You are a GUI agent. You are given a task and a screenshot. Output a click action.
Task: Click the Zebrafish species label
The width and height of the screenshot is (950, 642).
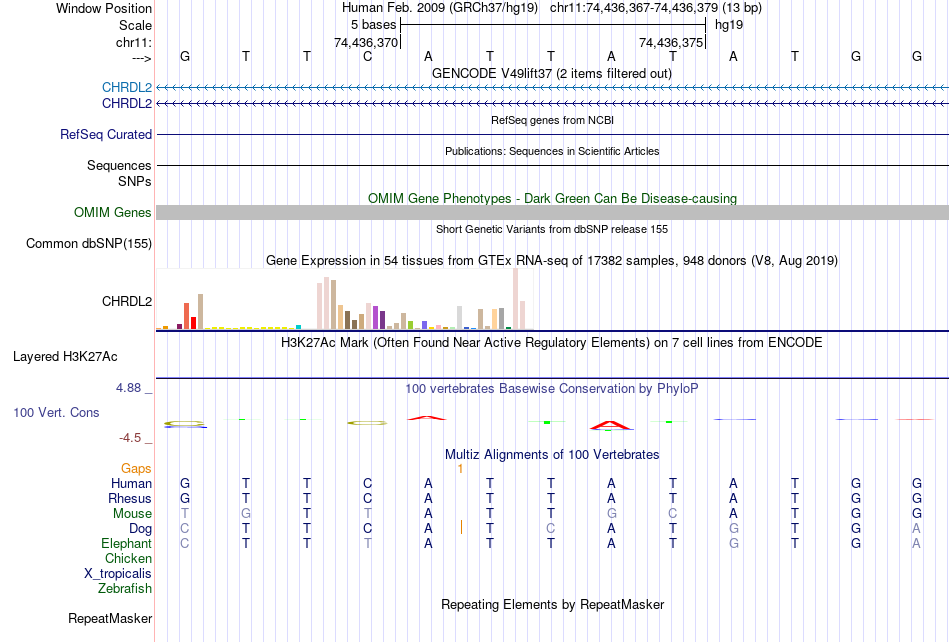pyautogui.click(x=125, y=588)
